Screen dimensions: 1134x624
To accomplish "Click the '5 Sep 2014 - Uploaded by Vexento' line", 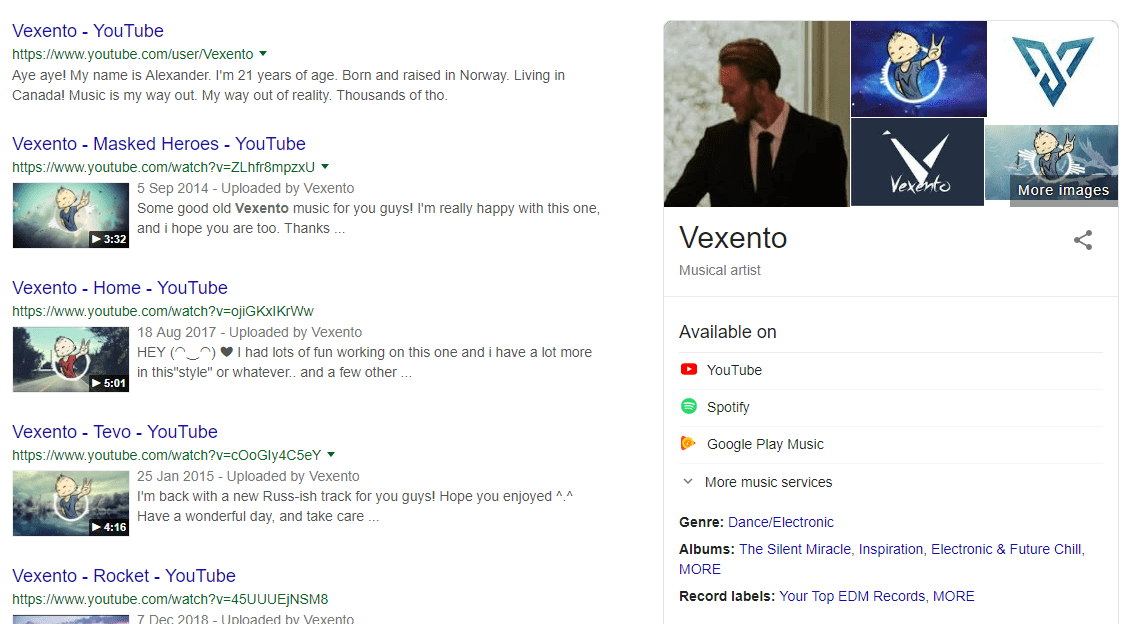I will coord(246,188).
